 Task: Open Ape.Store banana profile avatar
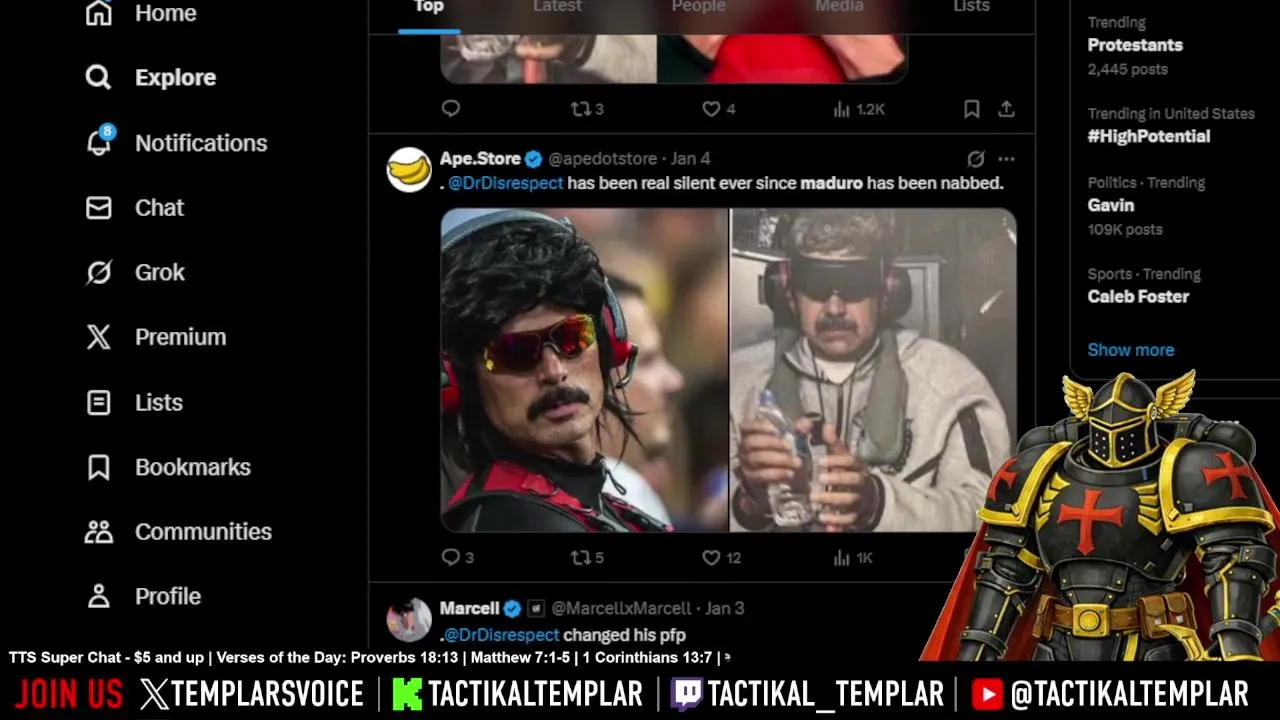click(x=409, y=170)
